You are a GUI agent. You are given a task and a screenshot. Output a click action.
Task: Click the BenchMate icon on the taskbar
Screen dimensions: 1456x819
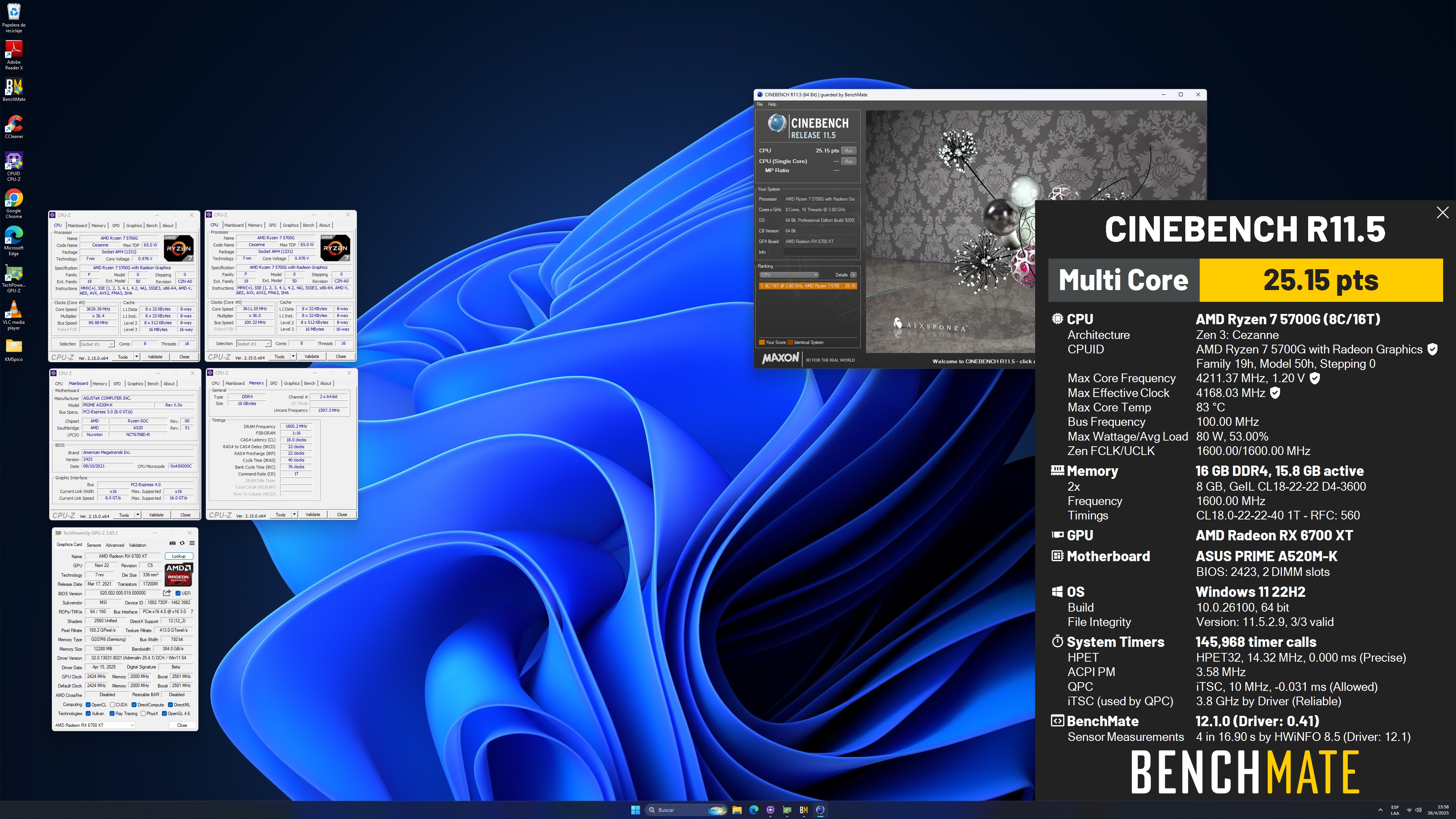[x=803, y=810]
